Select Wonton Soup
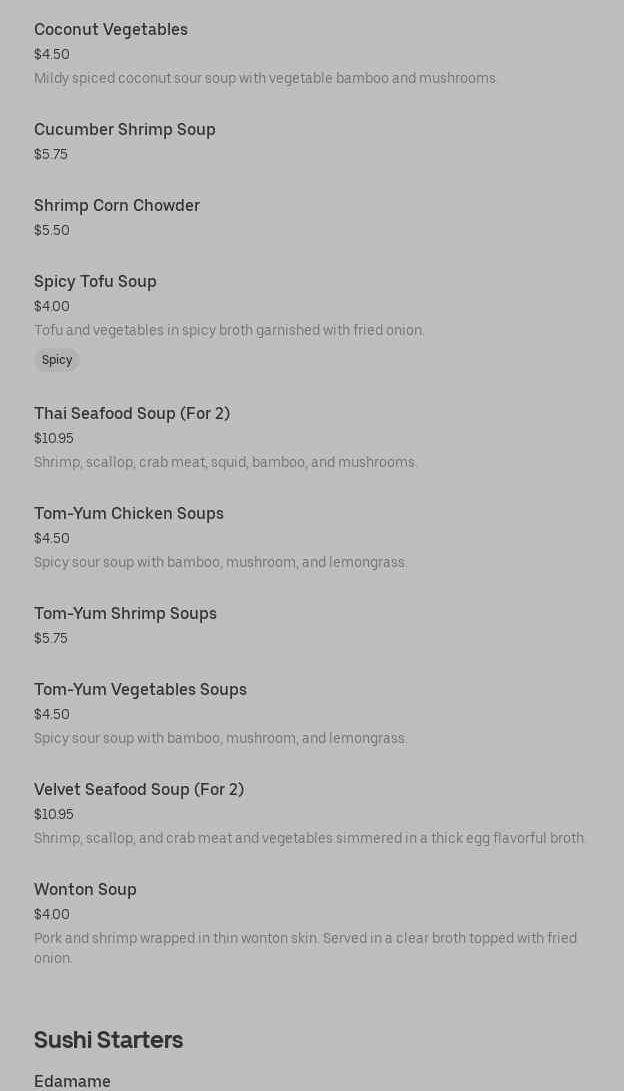This screenshot has width=624, height=1091. click(85, 890)
